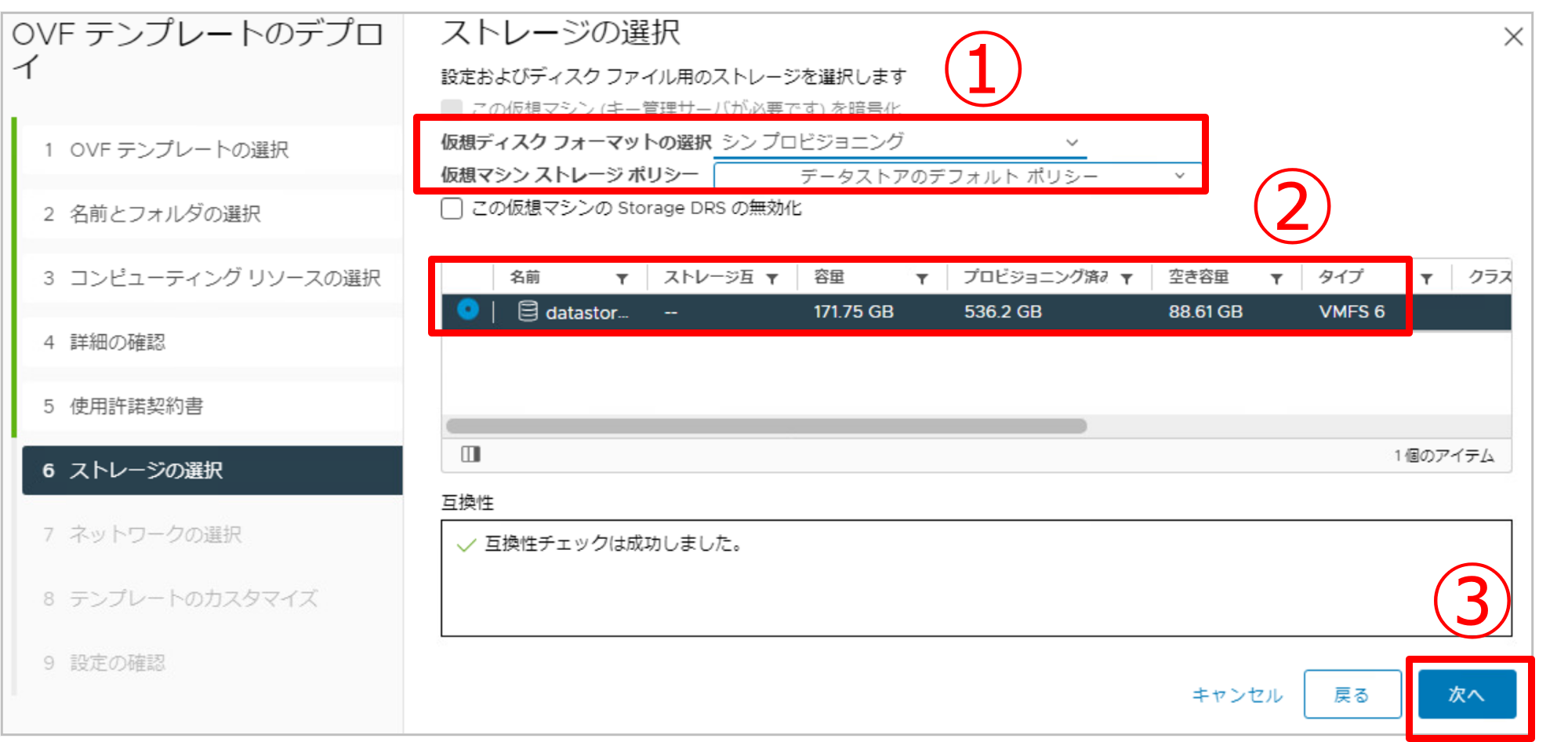Open the column visibility picker icon
This screenshot has height=742, width=1568.
pos(470,454)
